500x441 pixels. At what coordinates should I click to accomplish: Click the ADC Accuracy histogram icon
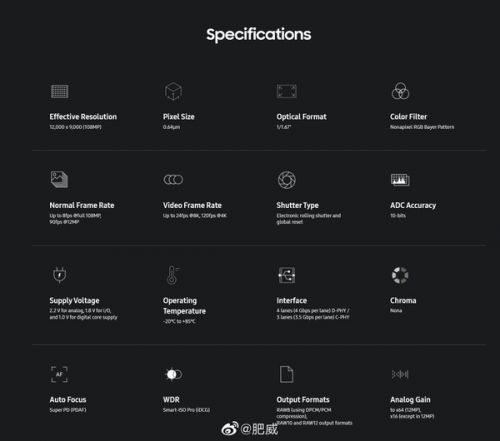(x=400, y=180)
